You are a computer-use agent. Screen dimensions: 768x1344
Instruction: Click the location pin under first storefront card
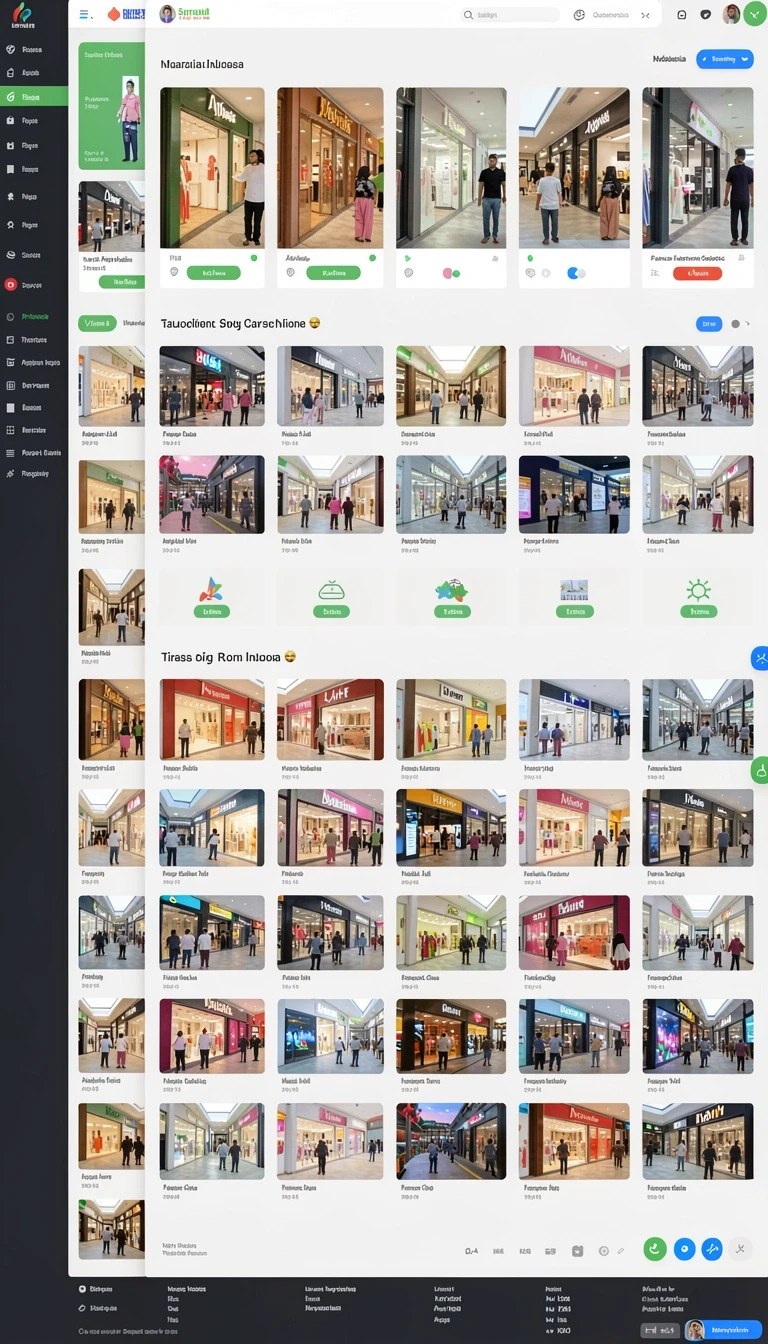pos(174,272)
